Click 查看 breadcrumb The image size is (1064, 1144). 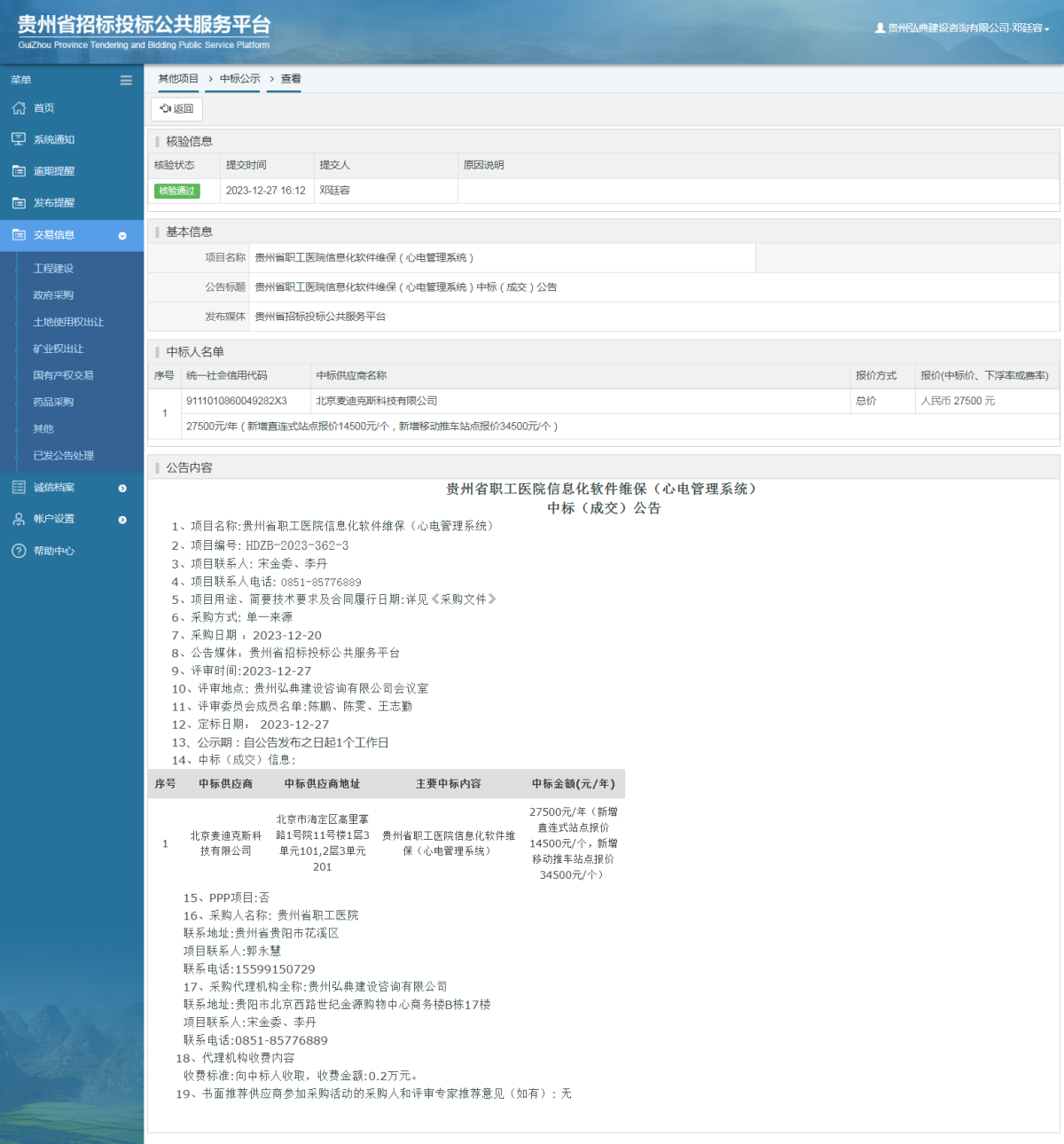tap(291, 79)
